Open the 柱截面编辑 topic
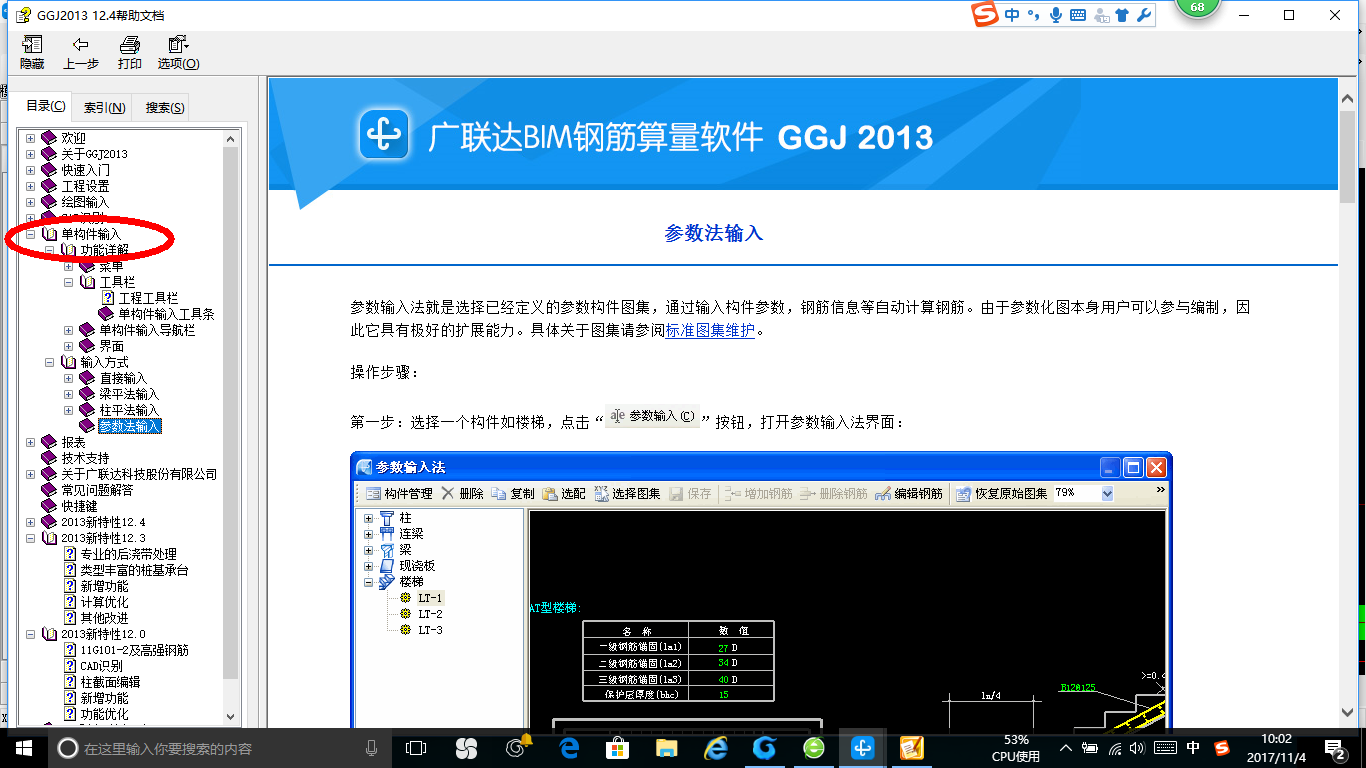This screenshot has height=768, width=1366. [x=110, y=682]
